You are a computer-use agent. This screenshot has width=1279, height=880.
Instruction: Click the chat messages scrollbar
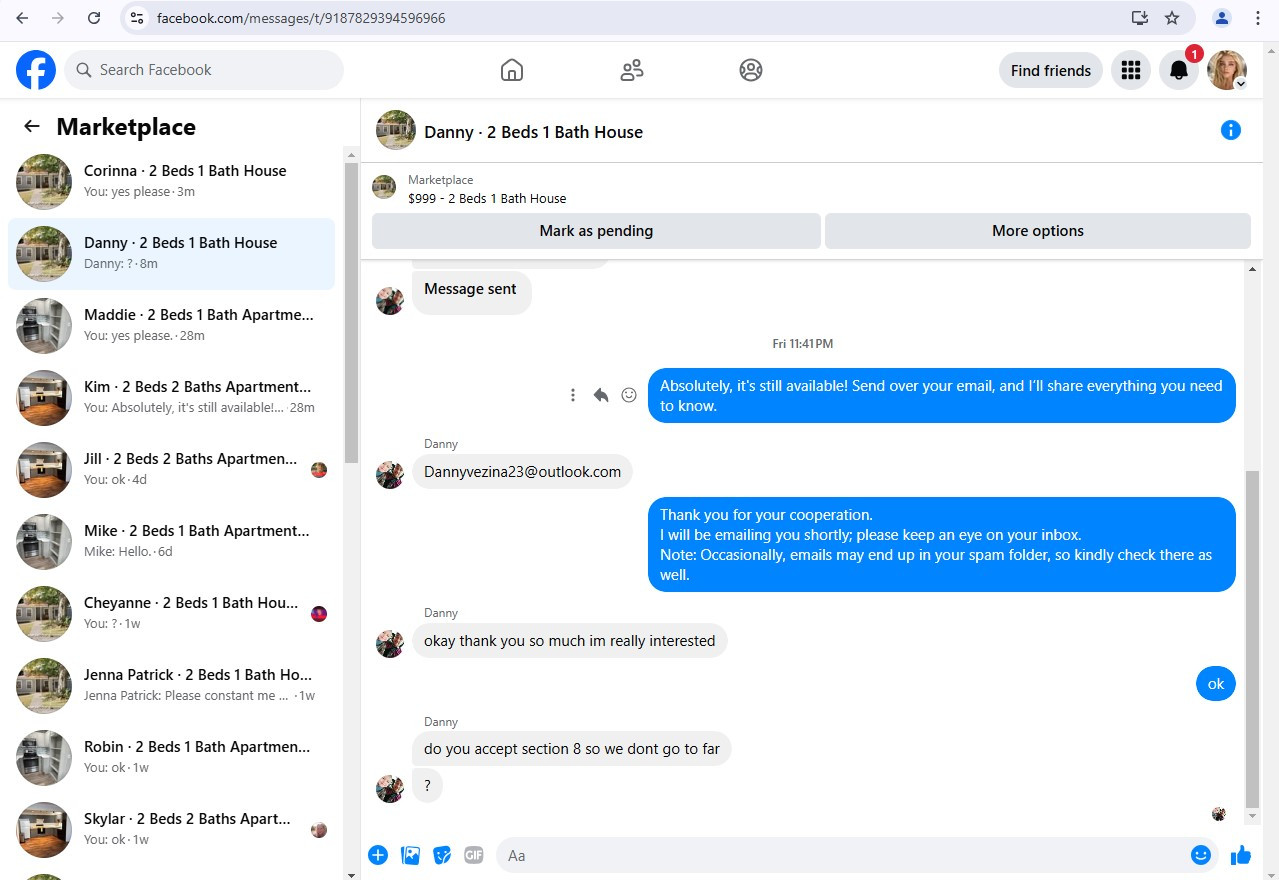pos(1252,640)
